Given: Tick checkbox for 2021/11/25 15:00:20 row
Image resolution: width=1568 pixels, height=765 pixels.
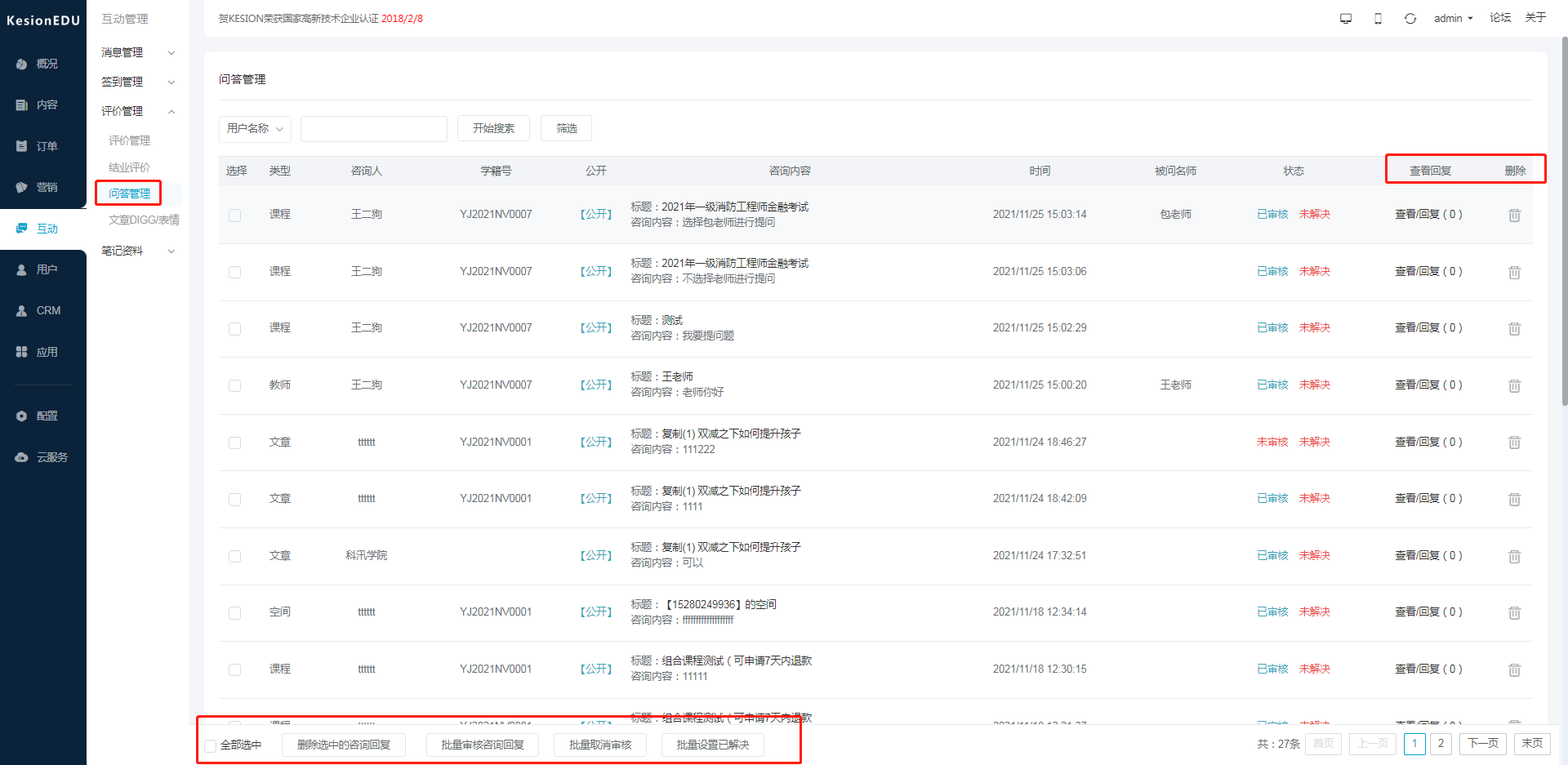Looking at the screenshot, I should pyautogui.click(x=235, y=386).
